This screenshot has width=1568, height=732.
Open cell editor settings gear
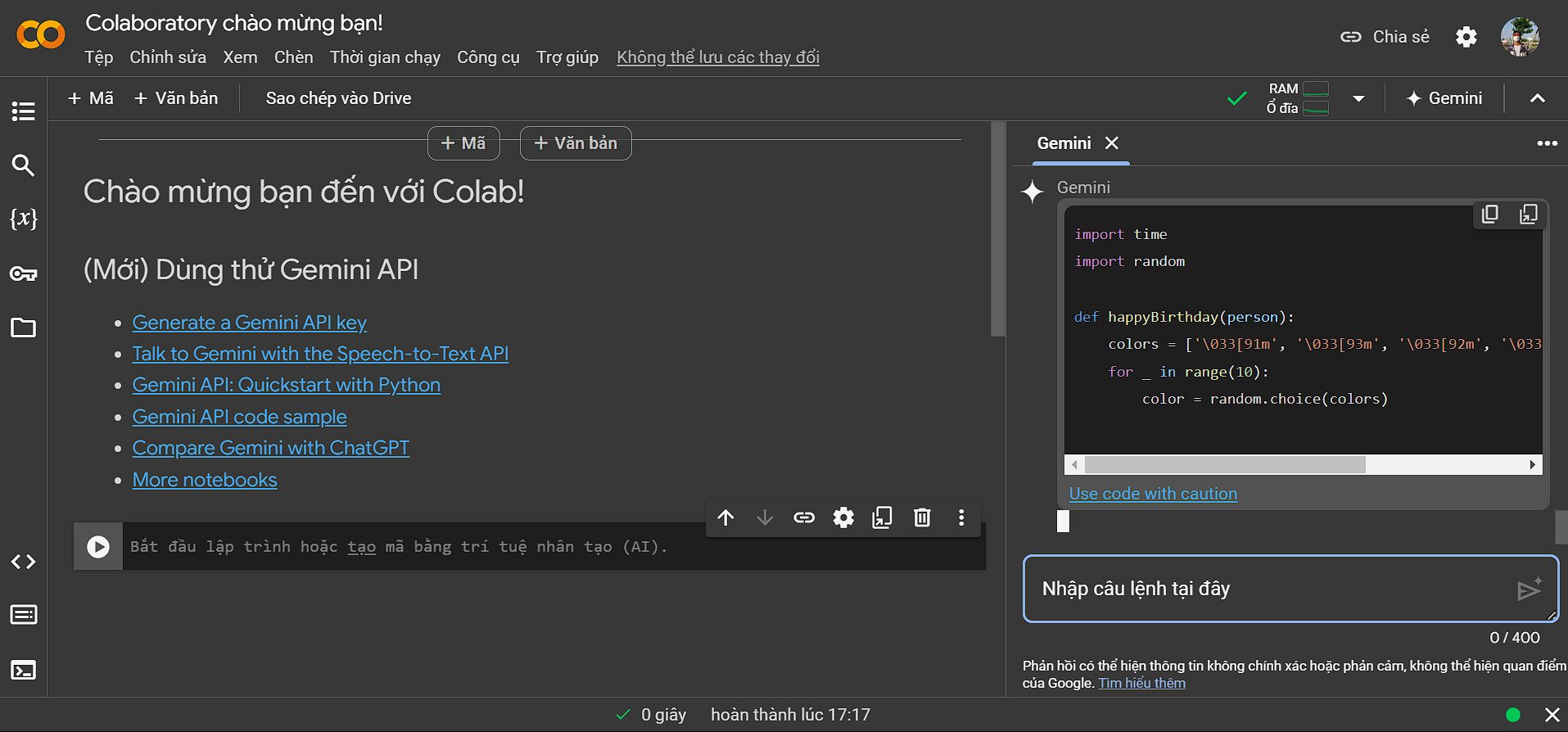pos(843,517)
